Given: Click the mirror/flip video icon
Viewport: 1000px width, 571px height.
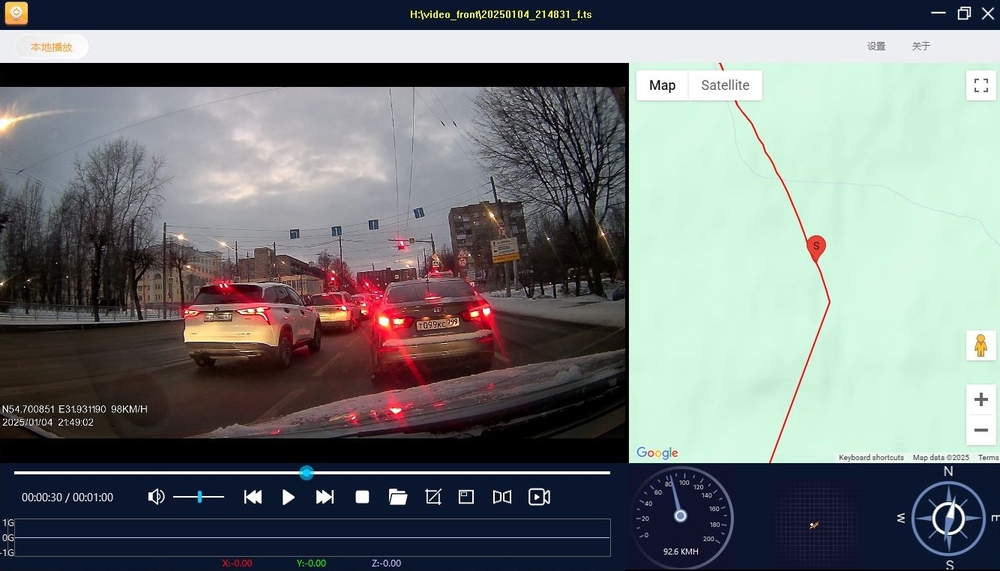Looking at the screenshot, I should pos(502,497).
